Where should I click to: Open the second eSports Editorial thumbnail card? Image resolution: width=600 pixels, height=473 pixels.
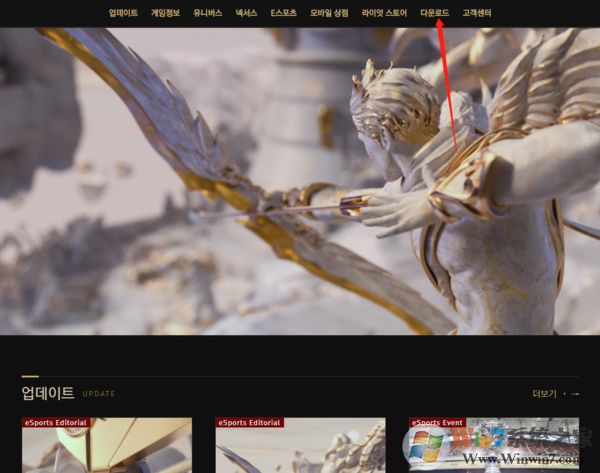pyautogui.click(x=300, y=445)
